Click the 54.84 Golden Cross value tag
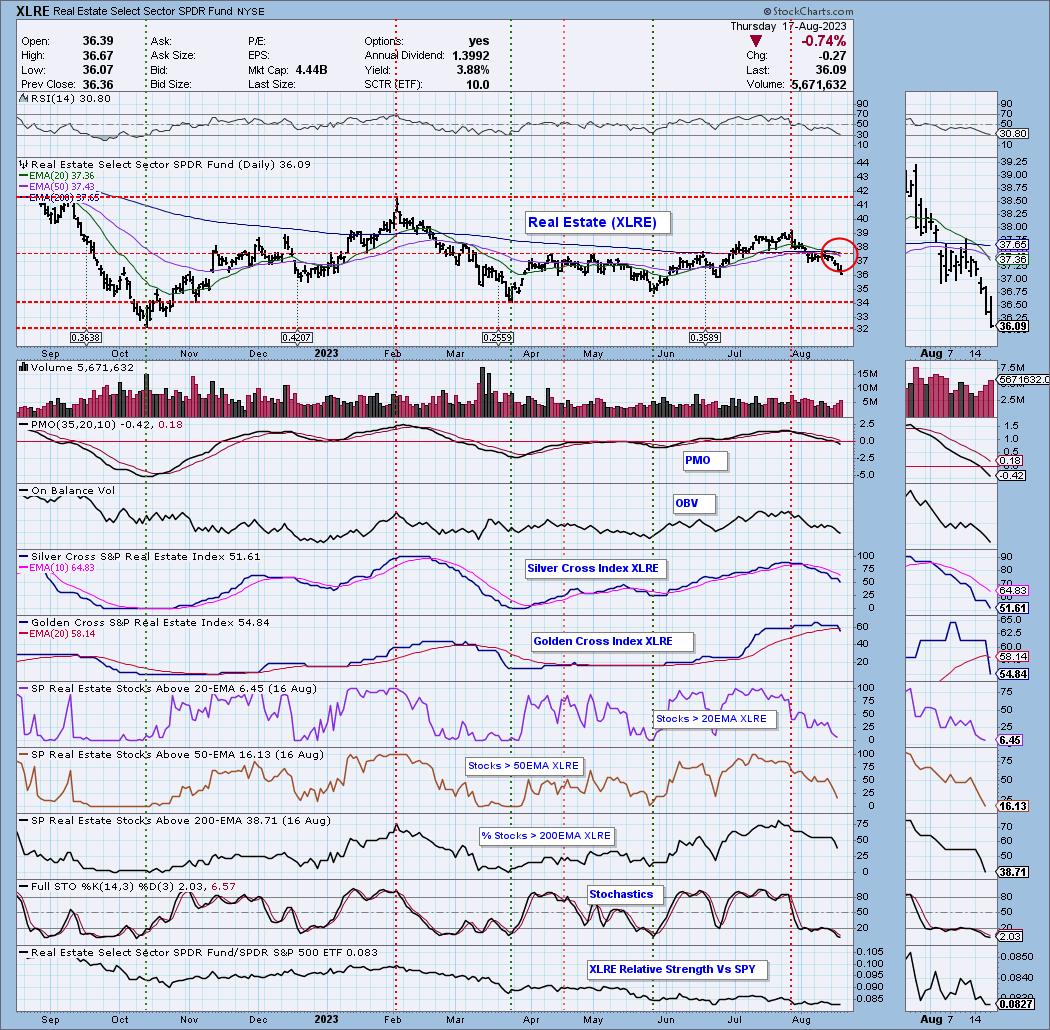 pyautogui.click(x=1012, y=674)
